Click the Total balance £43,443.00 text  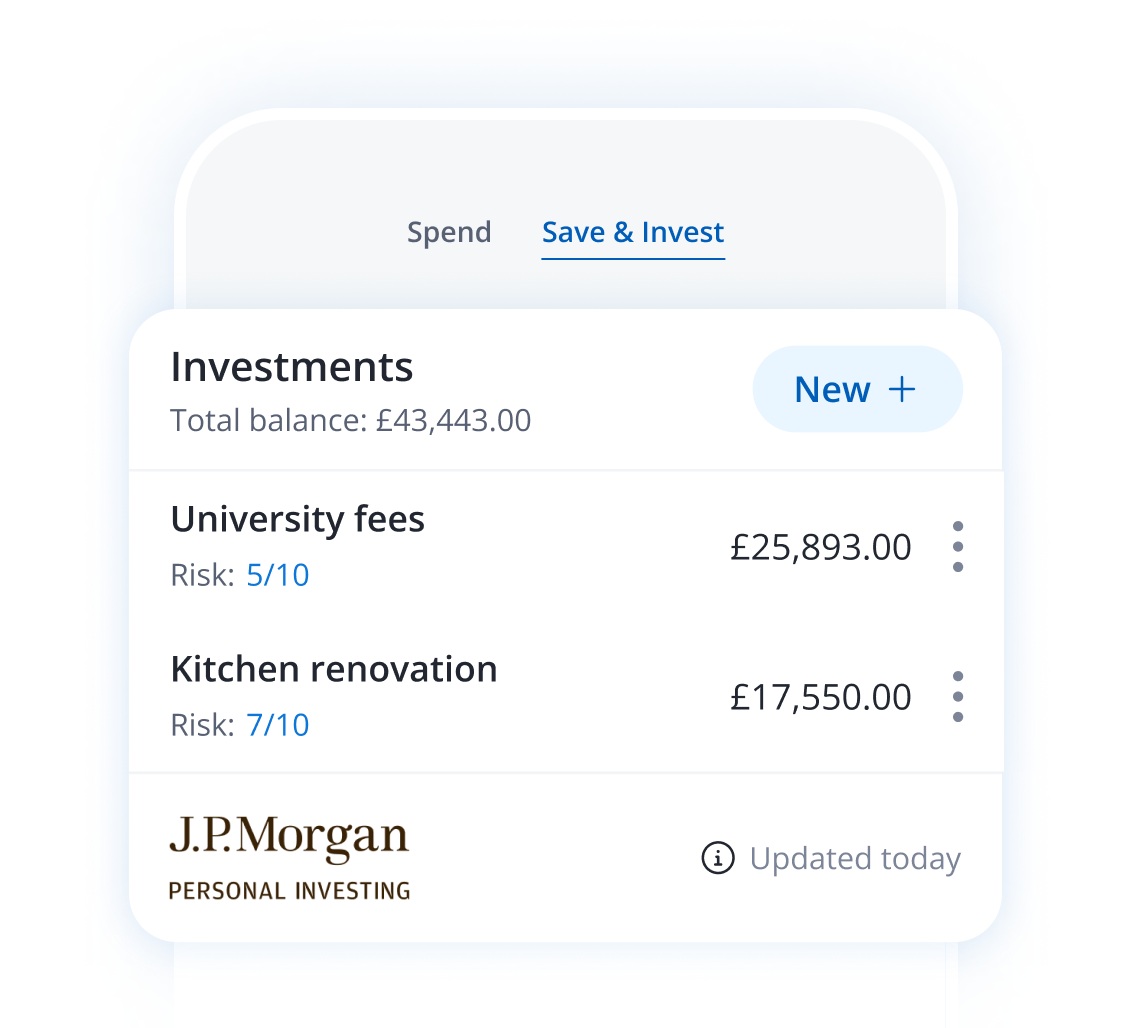350,420
